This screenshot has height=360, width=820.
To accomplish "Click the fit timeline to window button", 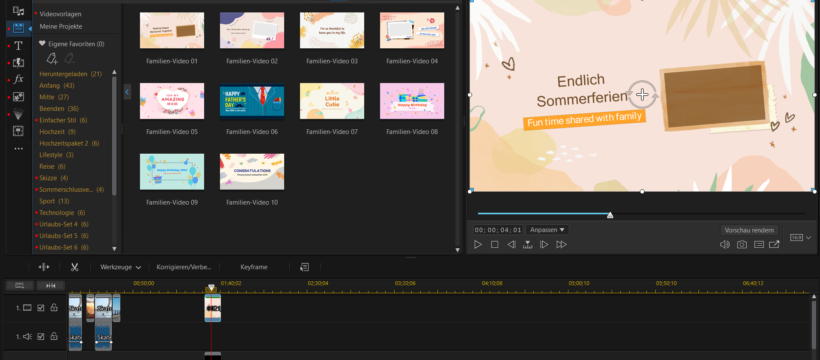I will click(x=51, y=286).
